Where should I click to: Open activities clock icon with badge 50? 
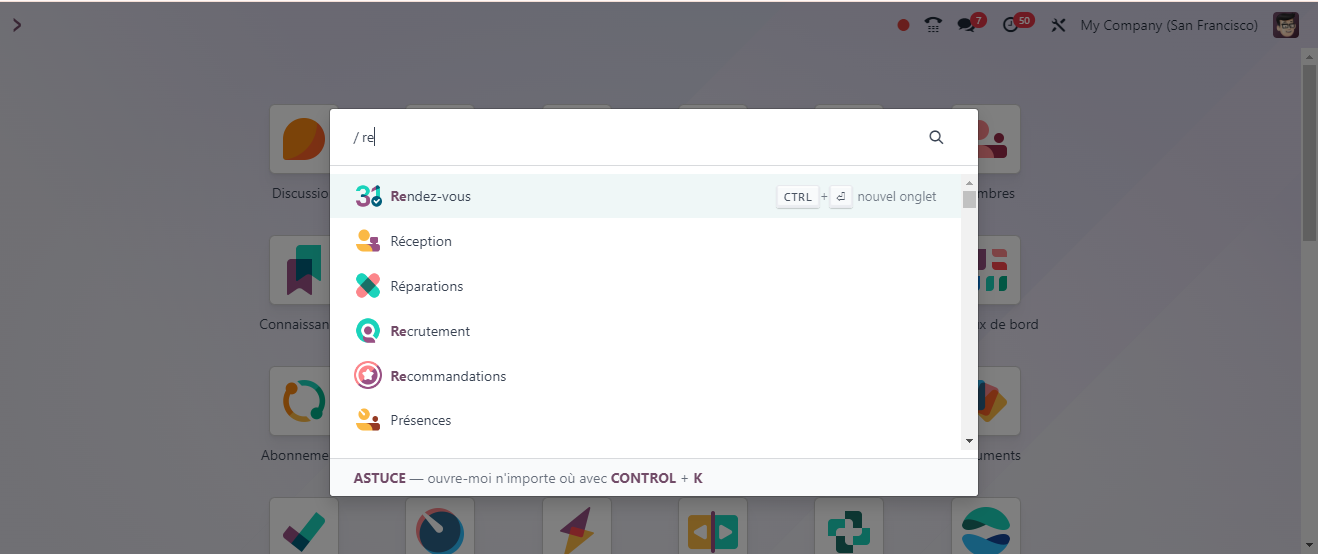1010,25
